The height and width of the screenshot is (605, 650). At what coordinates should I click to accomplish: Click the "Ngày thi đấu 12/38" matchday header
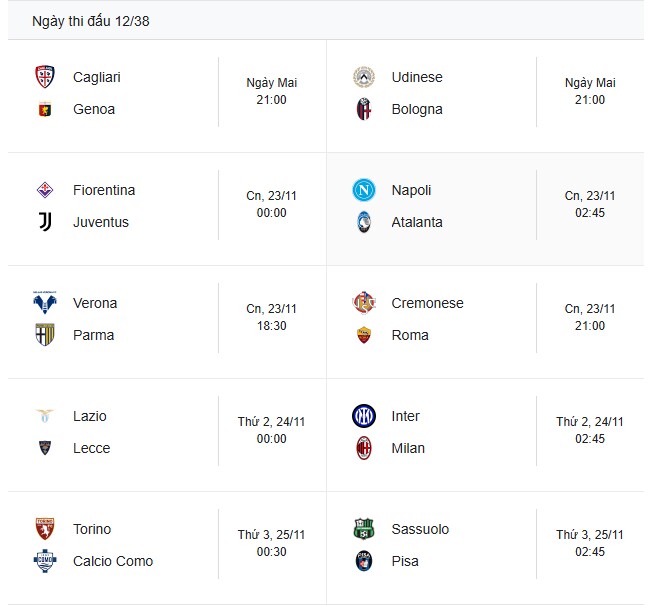pos(91,21)
